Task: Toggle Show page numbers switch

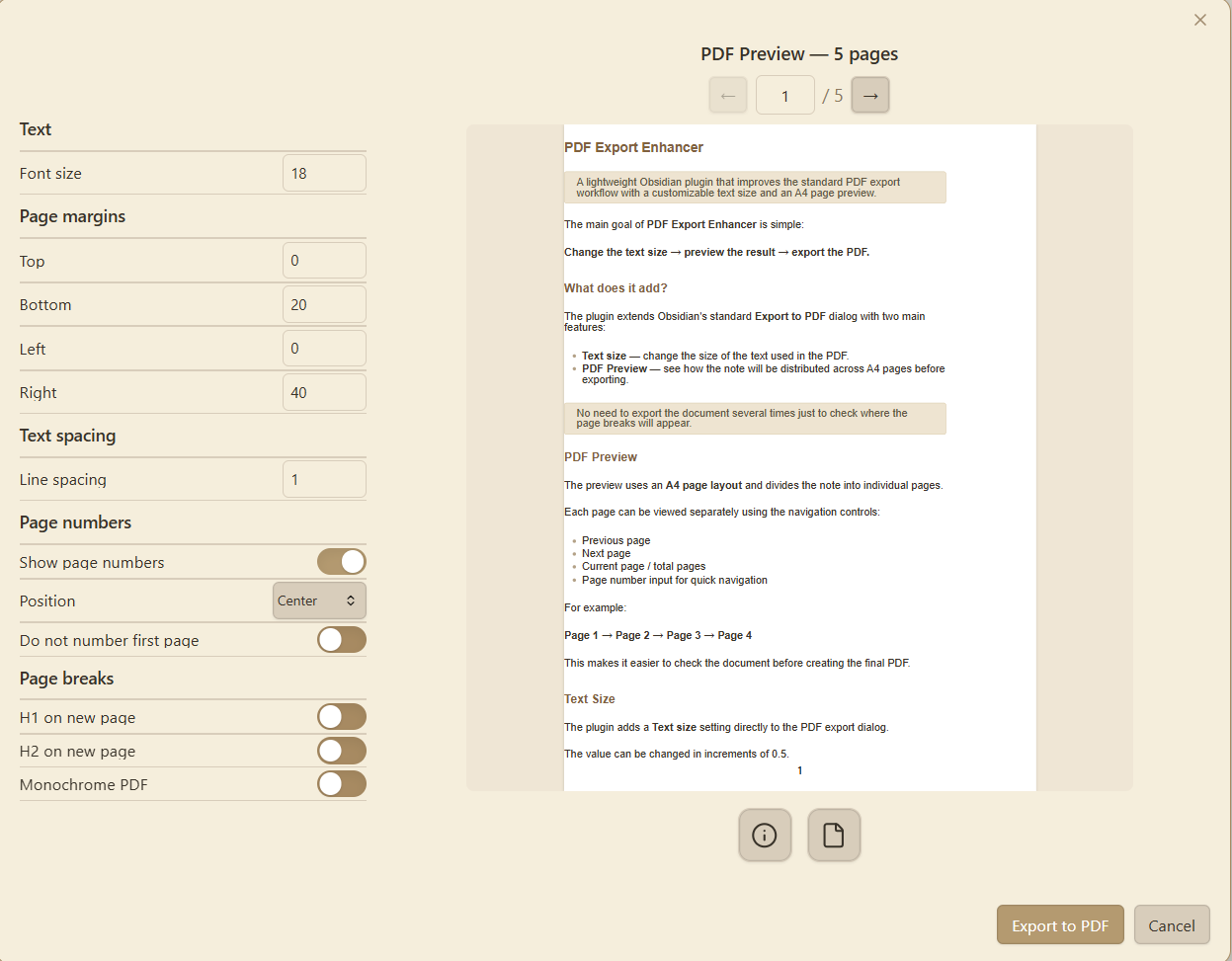Action: [342, 562]
